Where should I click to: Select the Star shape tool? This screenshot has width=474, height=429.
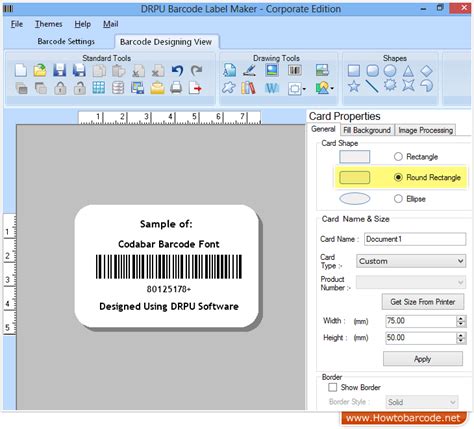(x=354, y=87)
